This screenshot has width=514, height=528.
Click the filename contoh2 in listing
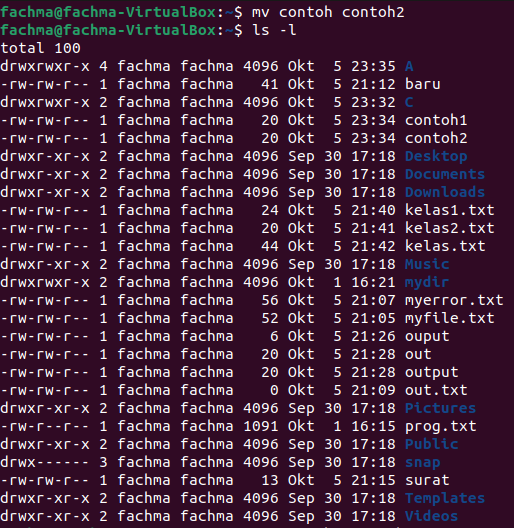(x=436, y=138)
